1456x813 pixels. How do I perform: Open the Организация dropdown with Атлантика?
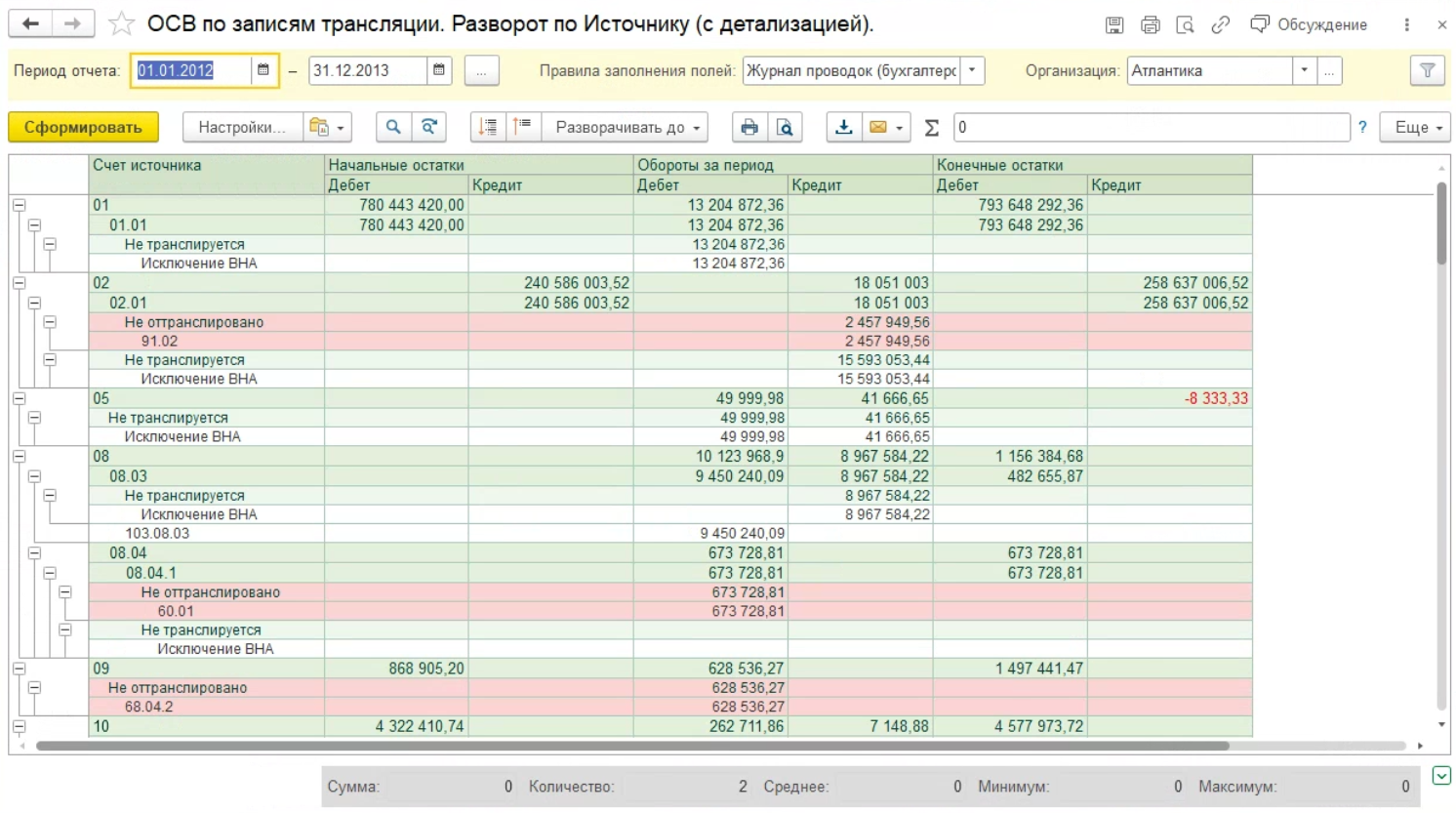1304,70
